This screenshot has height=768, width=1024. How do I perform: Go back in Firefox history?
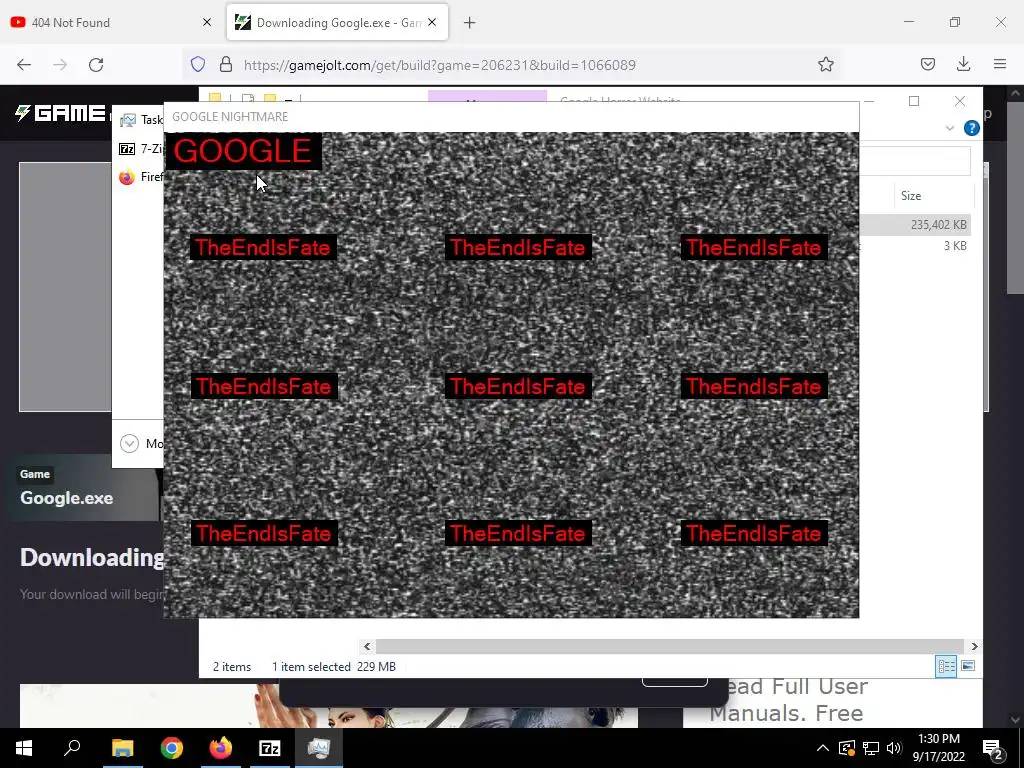click(24, 65)
